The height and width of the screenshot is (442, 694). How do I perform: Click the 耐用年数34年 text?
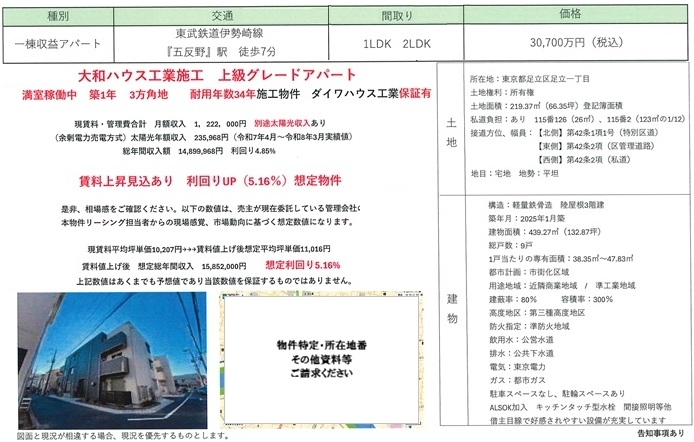(x=223, y=94)
